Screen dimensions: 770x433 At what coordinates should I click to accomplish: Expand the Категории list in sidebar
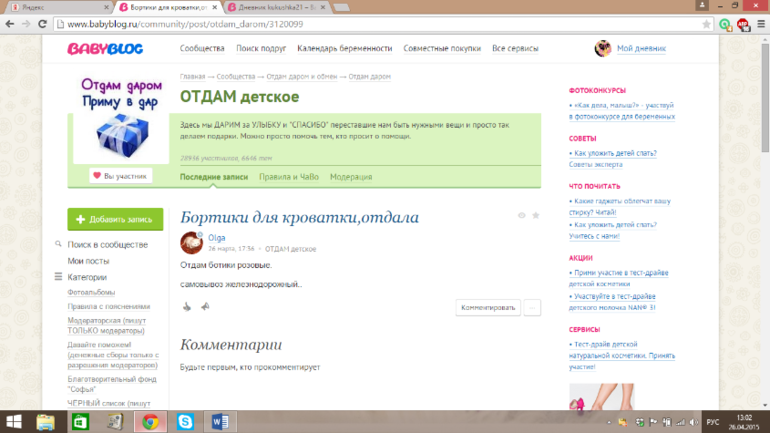point(86,277)
